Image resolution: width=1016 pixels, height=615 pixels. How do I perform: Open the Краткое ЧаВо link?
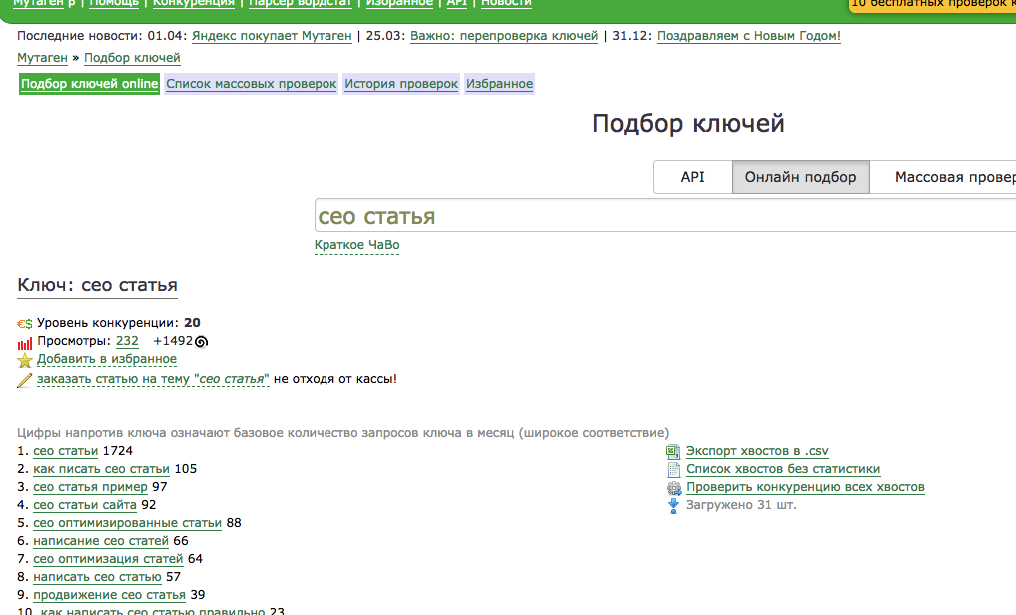356,245
